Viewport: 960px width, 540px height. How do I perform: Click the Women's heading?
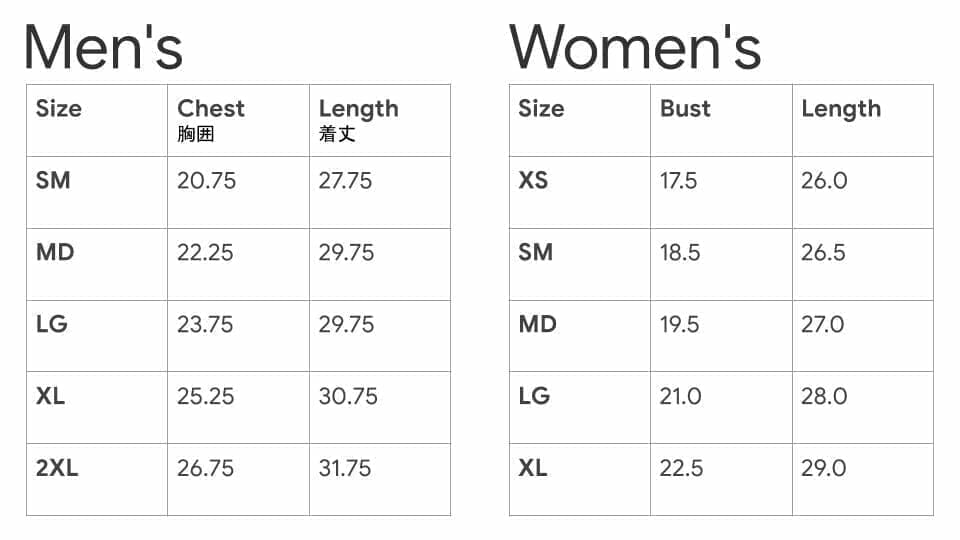[635, 47]
